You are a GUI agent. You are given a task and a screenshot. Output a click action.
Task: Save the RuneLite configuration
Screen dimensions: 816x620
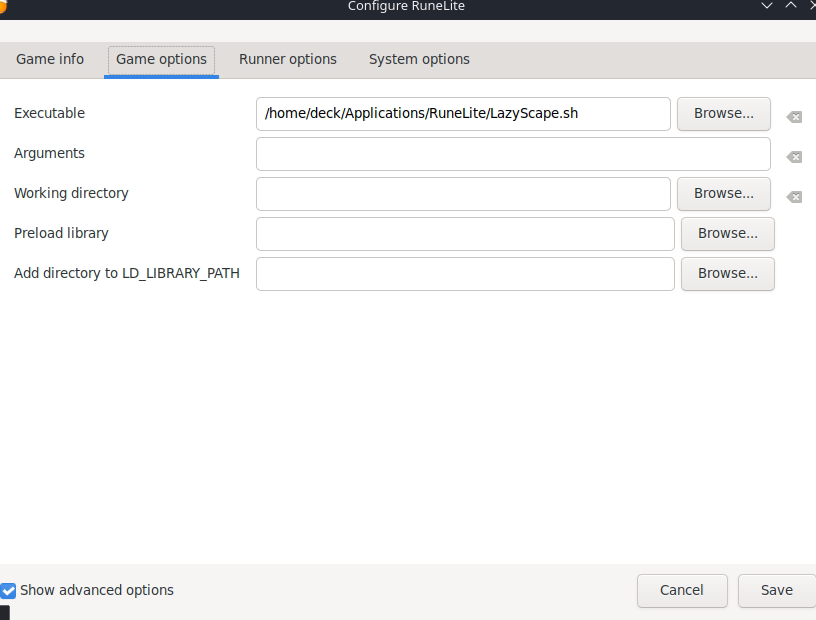point(776,590)
